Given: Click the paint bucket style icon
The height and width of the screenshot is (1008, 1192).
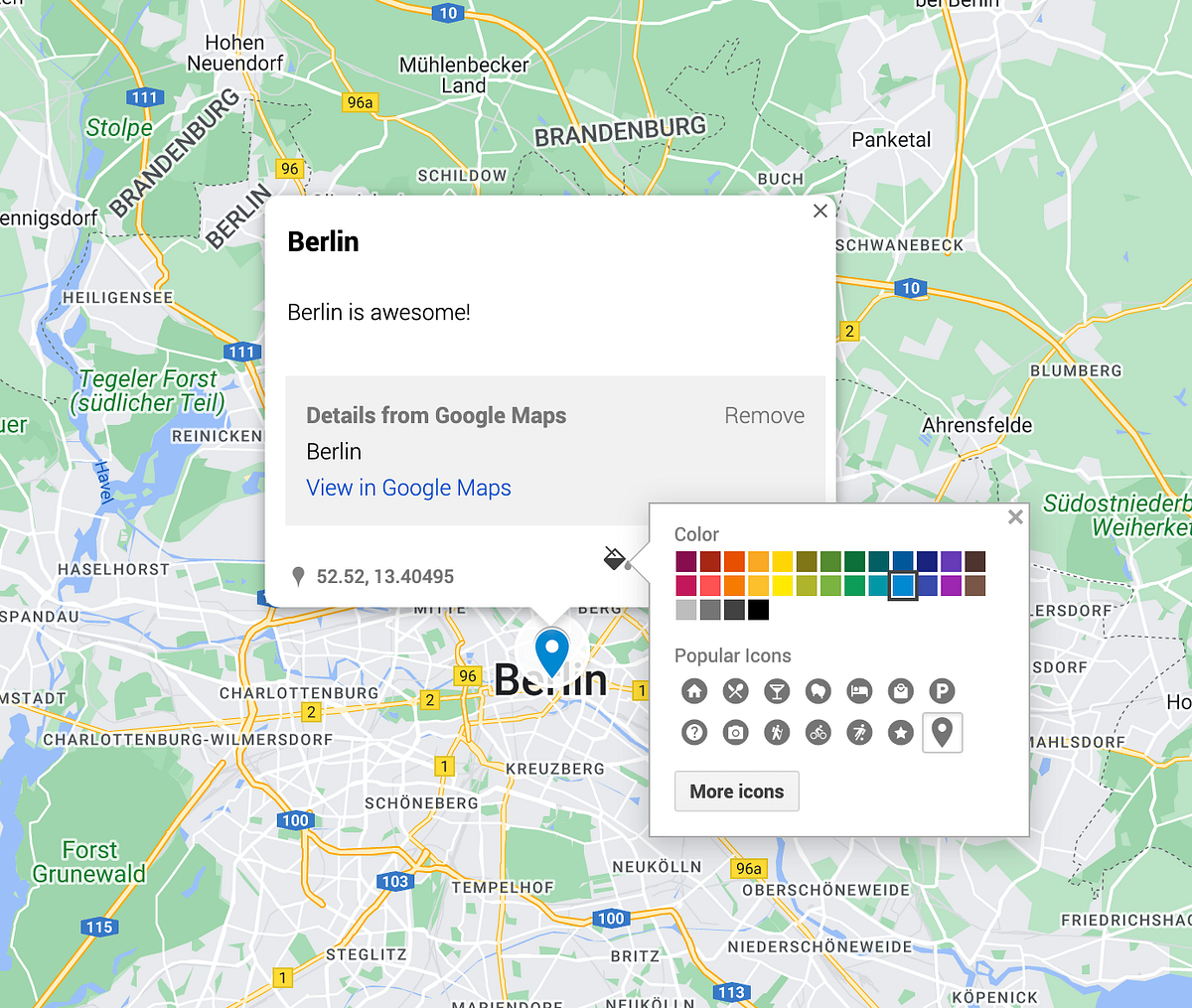Looking at the screenshot, I should 616,558.
